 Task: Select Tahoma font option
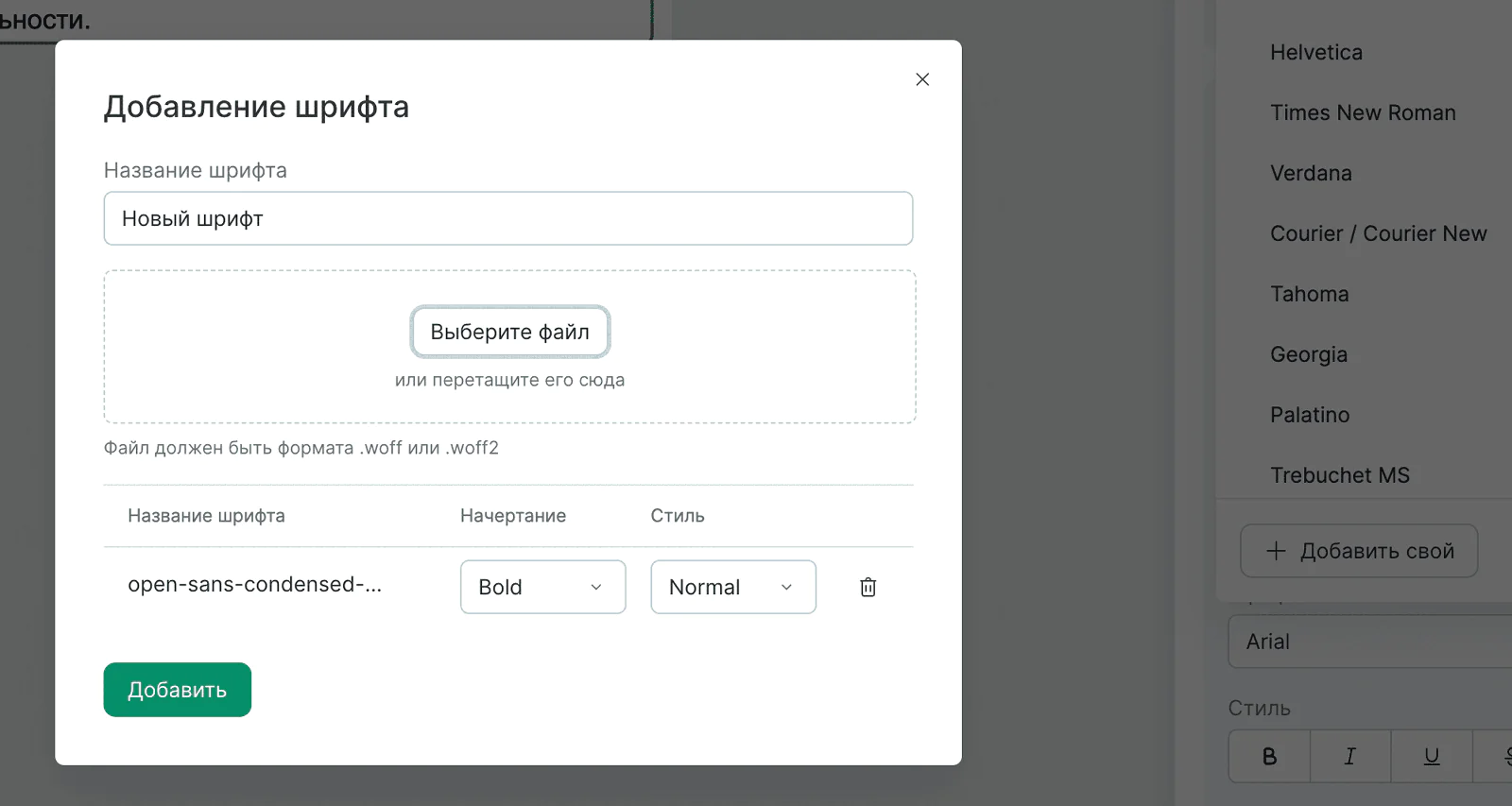coord(1309,295)
